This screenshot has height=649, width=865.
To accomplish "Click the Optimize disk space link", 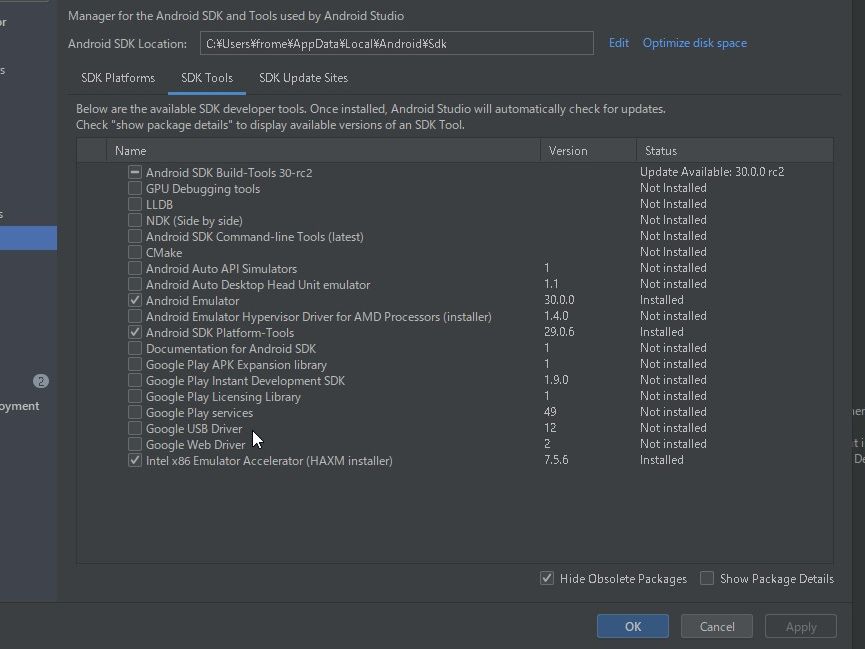I will [694, 43].
